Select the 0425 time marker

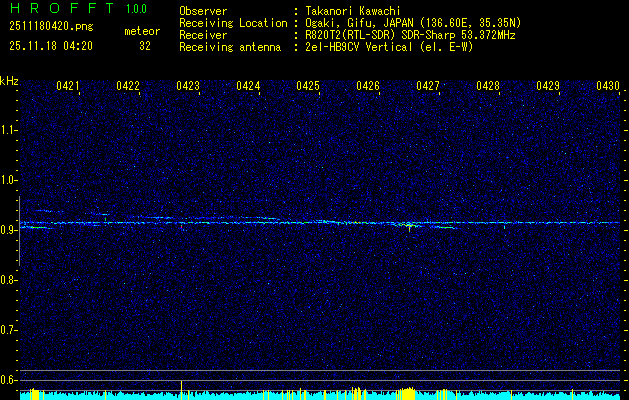pyautogui.click(x=308, y=87)
